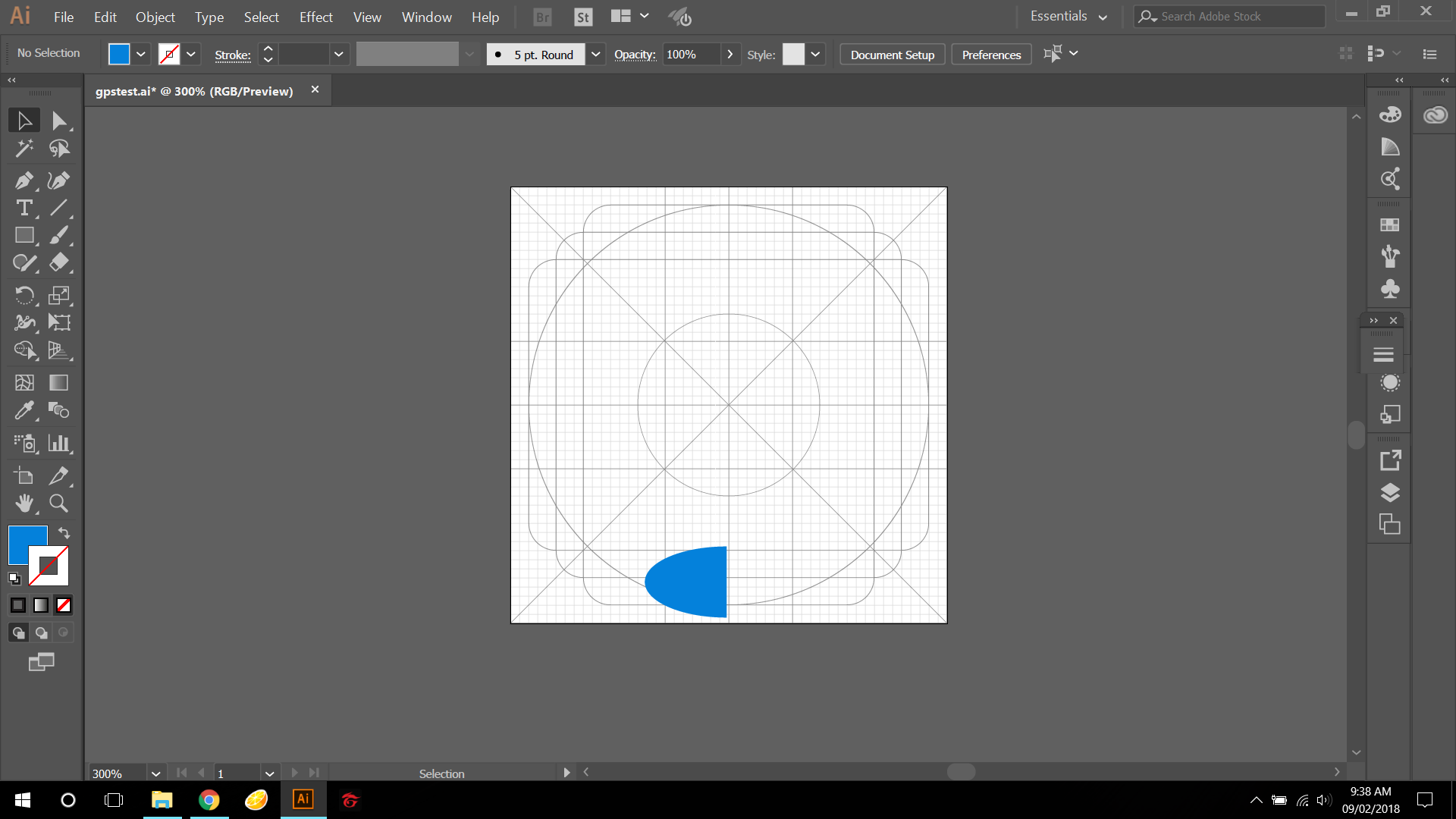Screen dimensions: 1456x819
Task: Open the Layers panel icon
Action: coord(1389,493)
